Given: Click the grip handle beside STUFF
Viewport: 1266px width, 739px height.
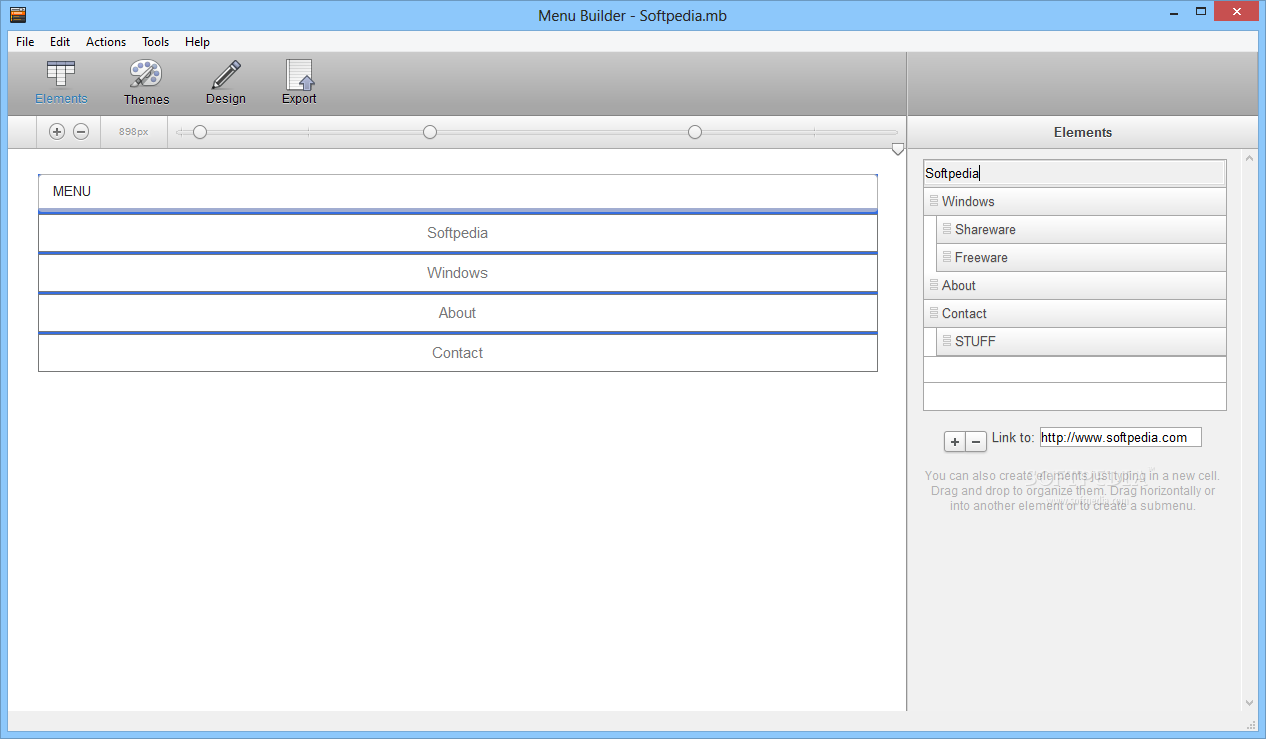Looking at the screenshot, I should (x=947, y=341).
